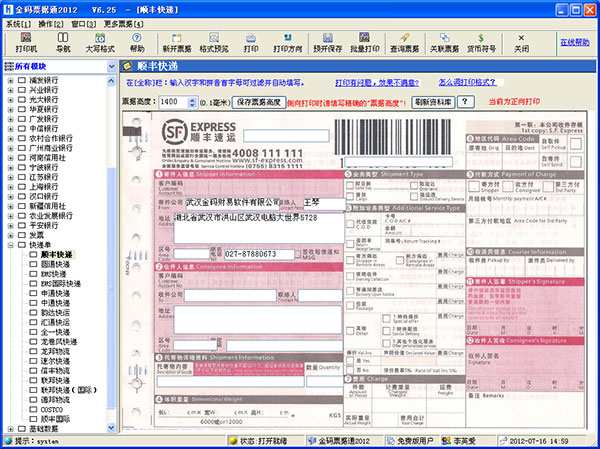Click the 收件公司 input field
600x449 pixels.
pos(230,296)
